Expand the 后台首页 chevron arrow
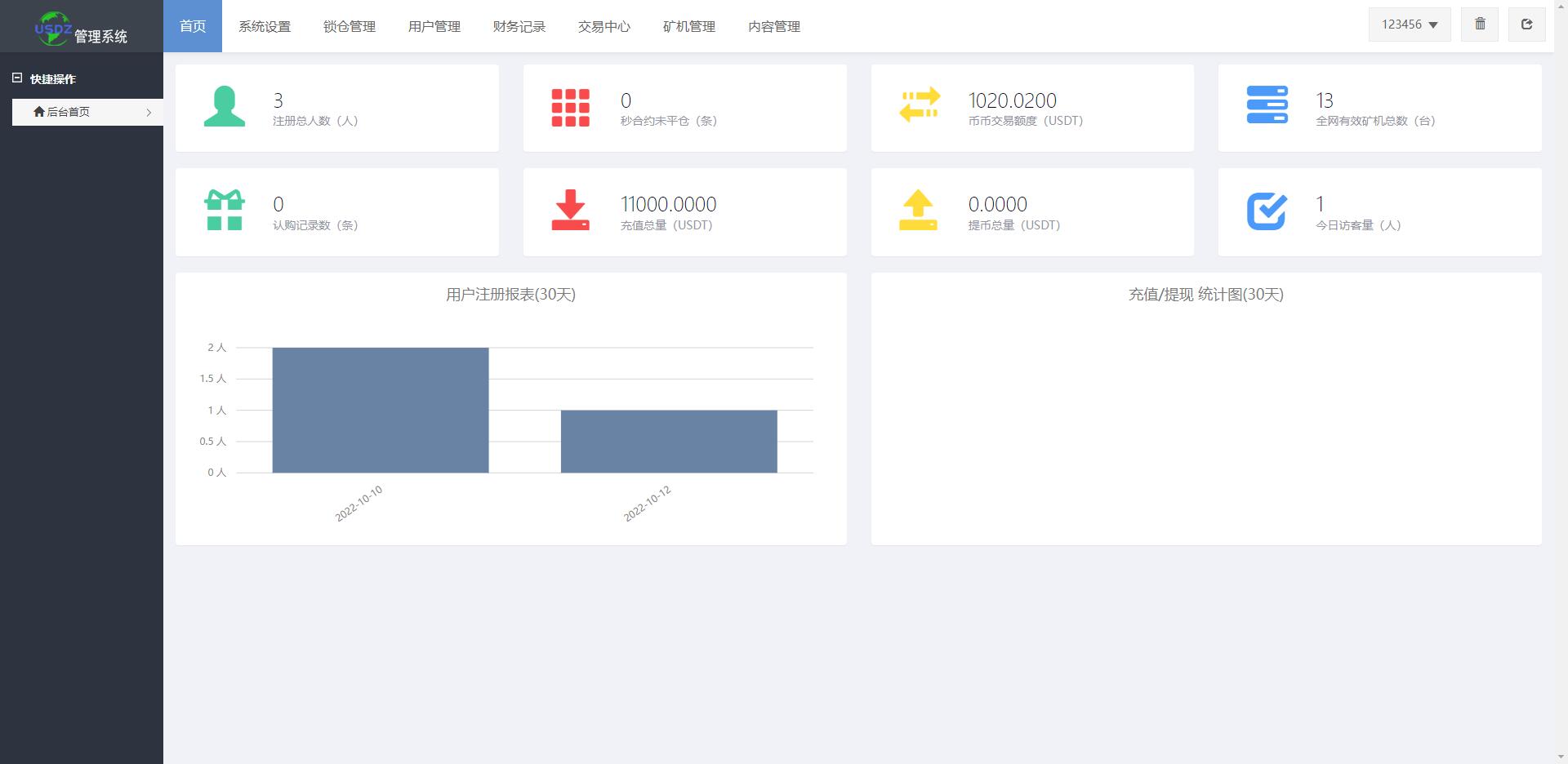Image resolution: width=1568 pixels, height=764 pixels. [149, 113]
